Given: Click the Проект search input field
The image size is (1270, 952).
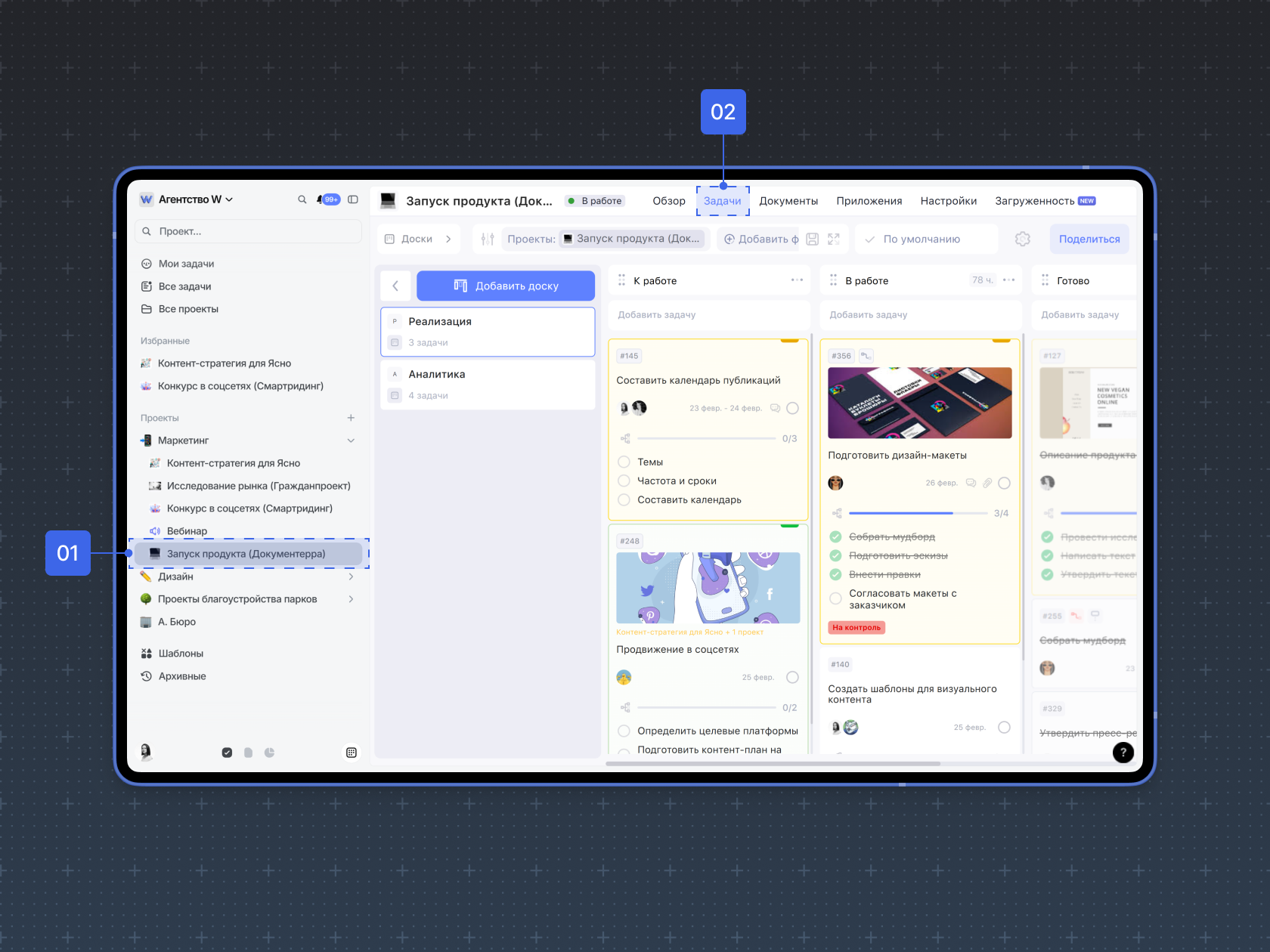Looking at the screenshot, I should coord(249,231).
